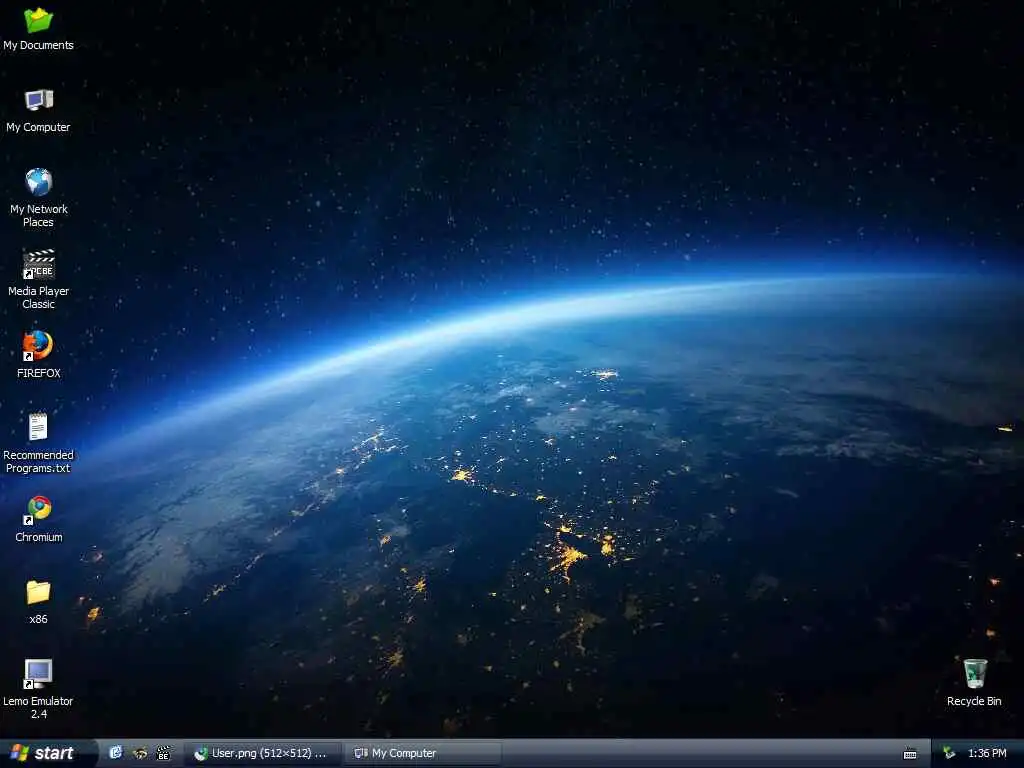Image resolution: width=1024 pixels, height=768 pixels.
Task: Open the keyboard language bar icon
Action: click(910, 754)
